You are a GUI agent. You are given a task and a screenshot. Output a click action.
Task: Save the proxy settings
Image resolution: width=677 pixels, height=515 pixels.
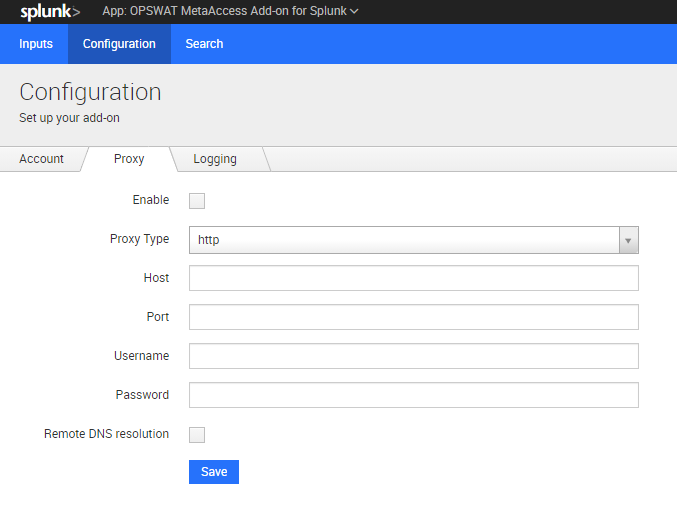tap(214, 472)
